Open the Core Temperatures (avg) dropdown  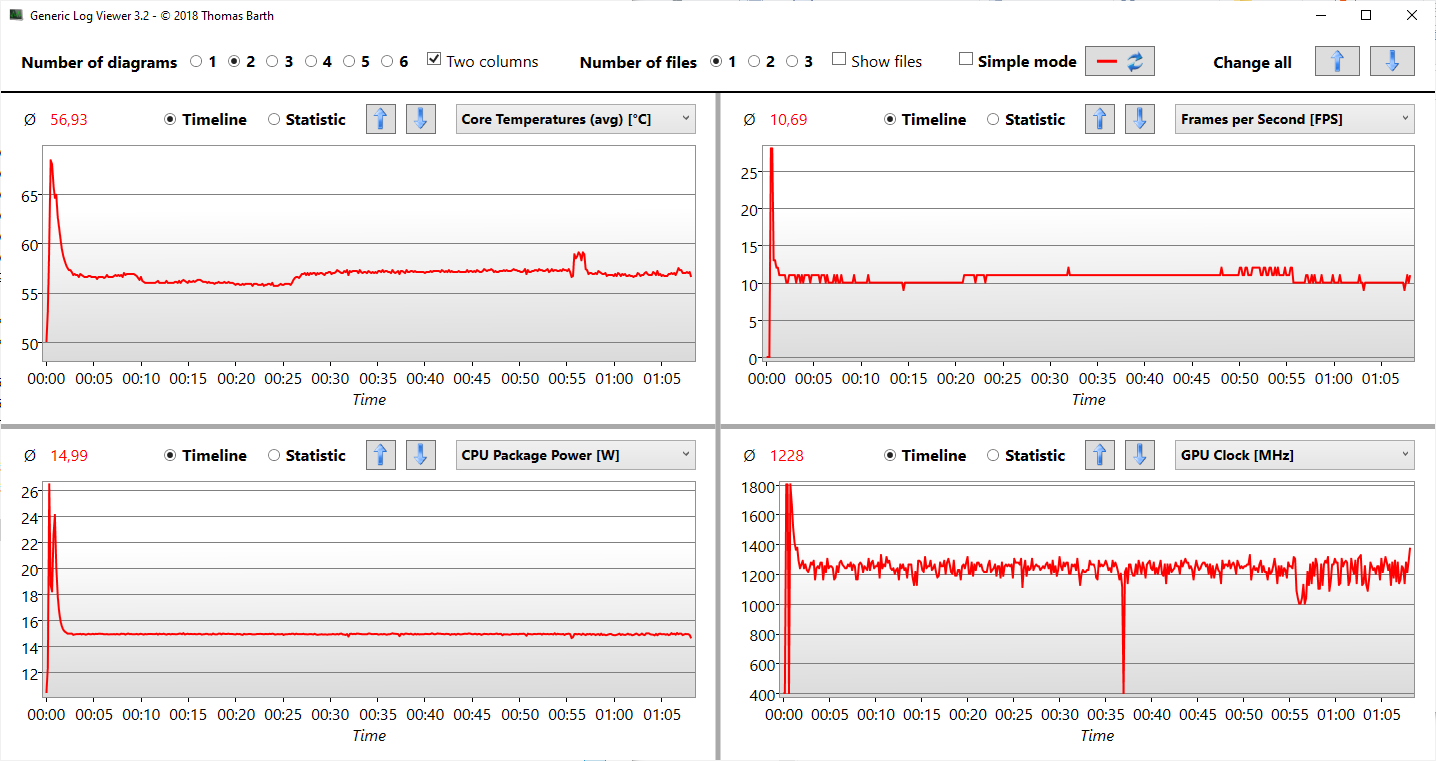tap(575, 119)
